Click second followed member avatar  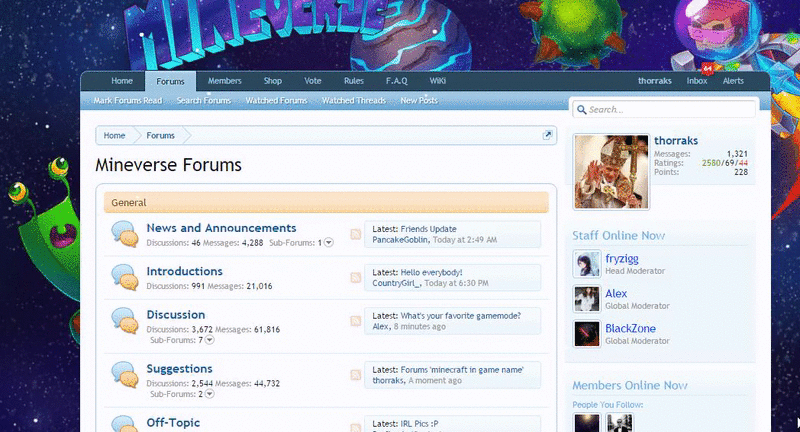(x=619, y=423)
